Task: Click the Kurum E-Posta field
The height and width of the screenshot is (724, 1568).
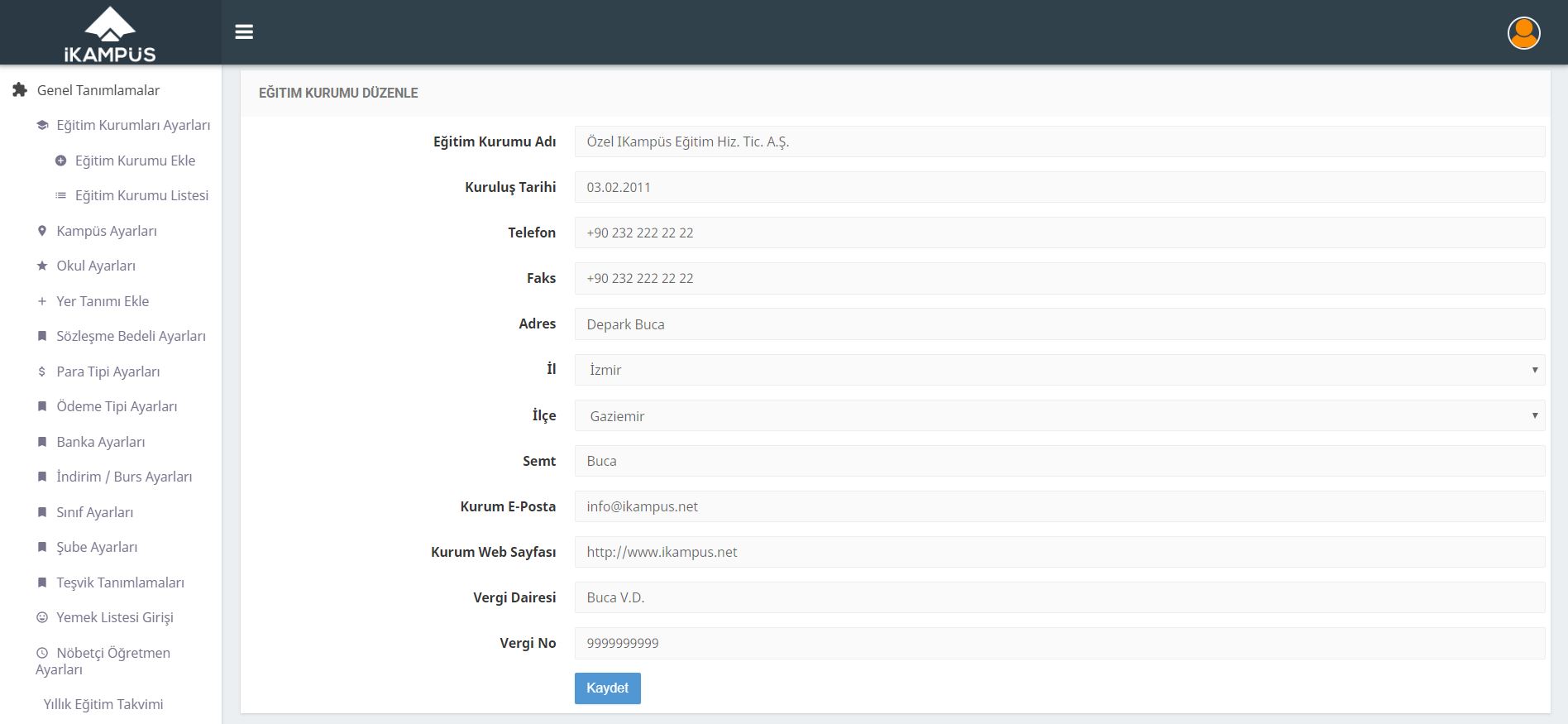Action: pyautogui.click(x=1059, y=506)
